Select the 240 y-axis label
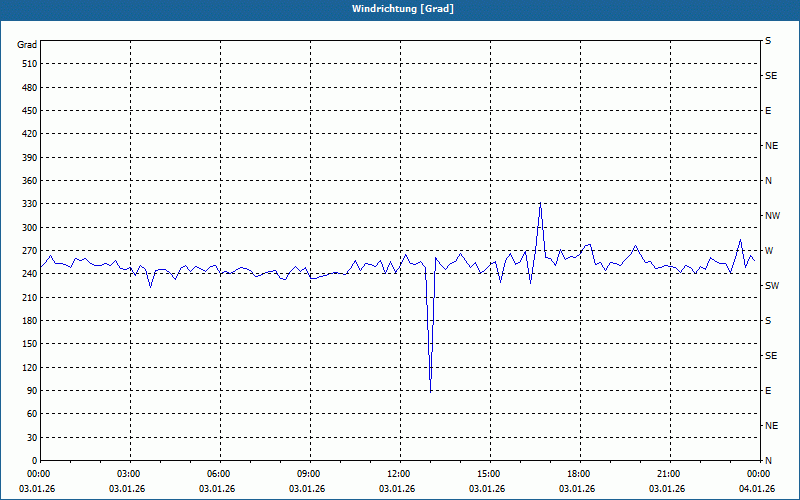This screenshot has width=800, height=500. 30,274
